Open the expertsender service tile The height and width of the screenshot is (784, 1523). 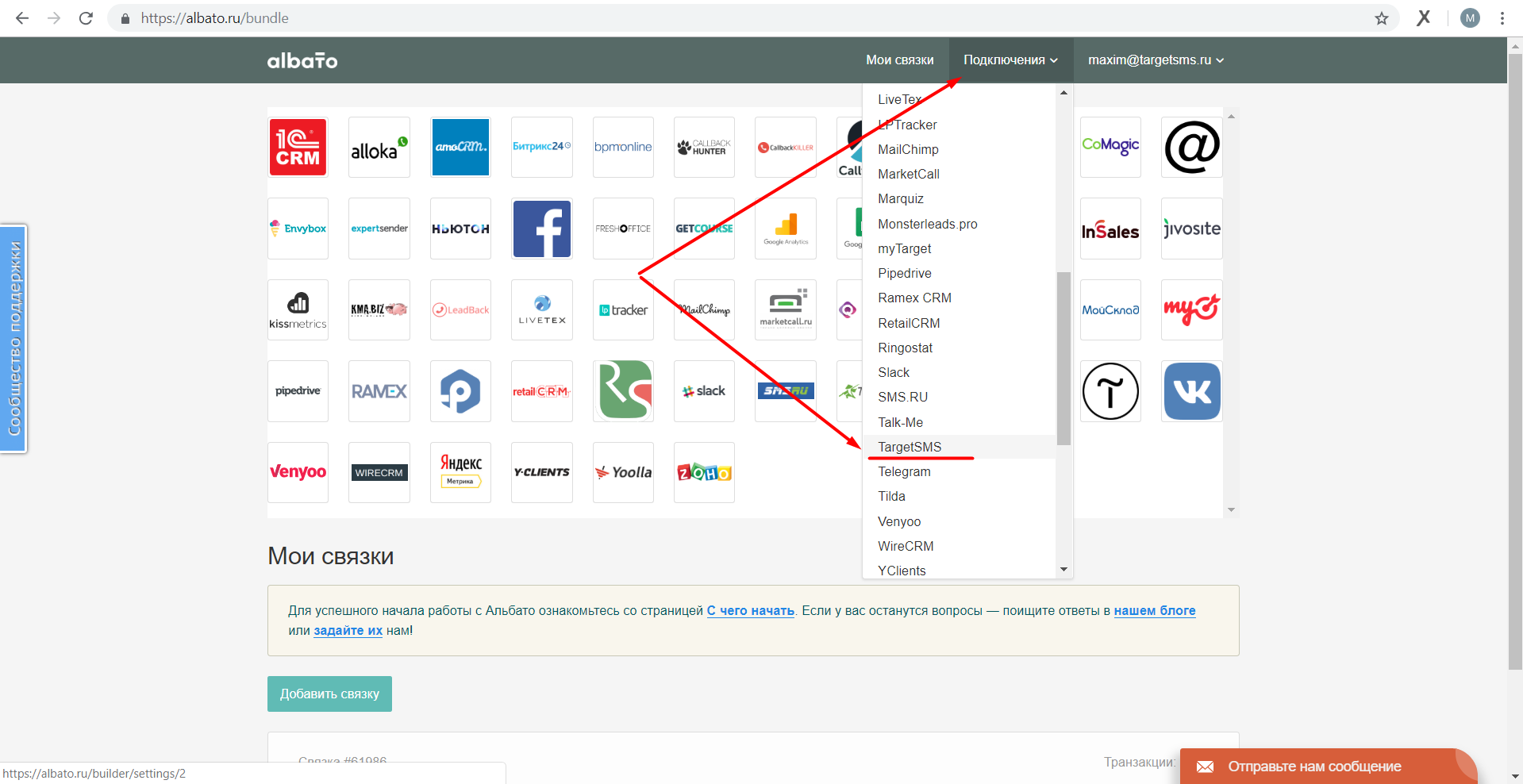coord(379,229)
